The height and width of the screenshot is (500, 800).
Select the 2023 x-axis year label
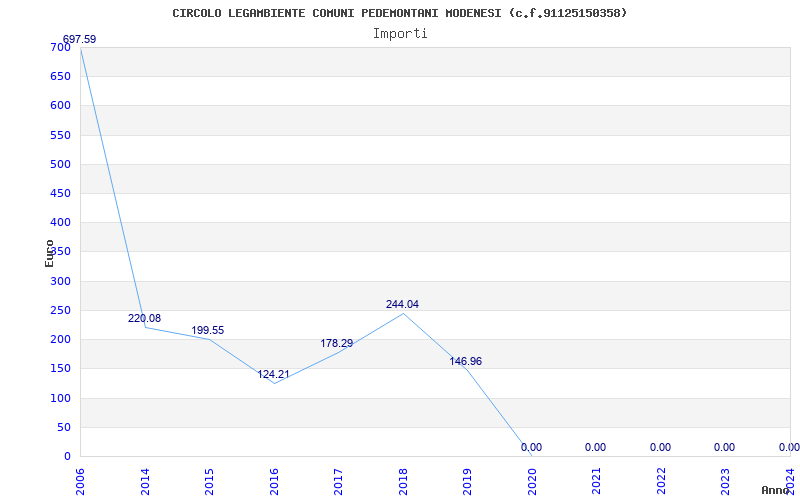726,482
